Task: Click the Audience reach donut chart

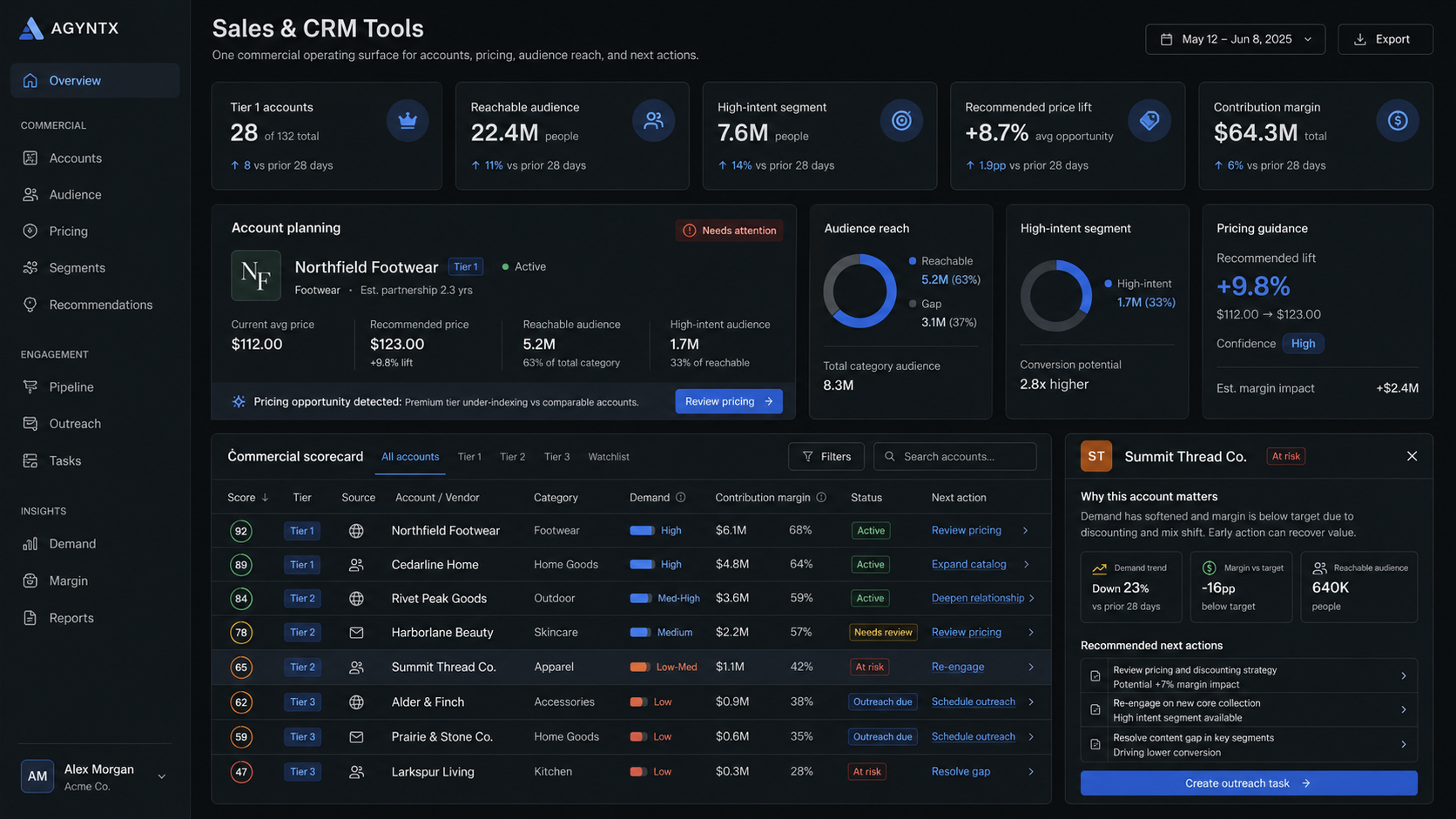Action: [860, 291]
